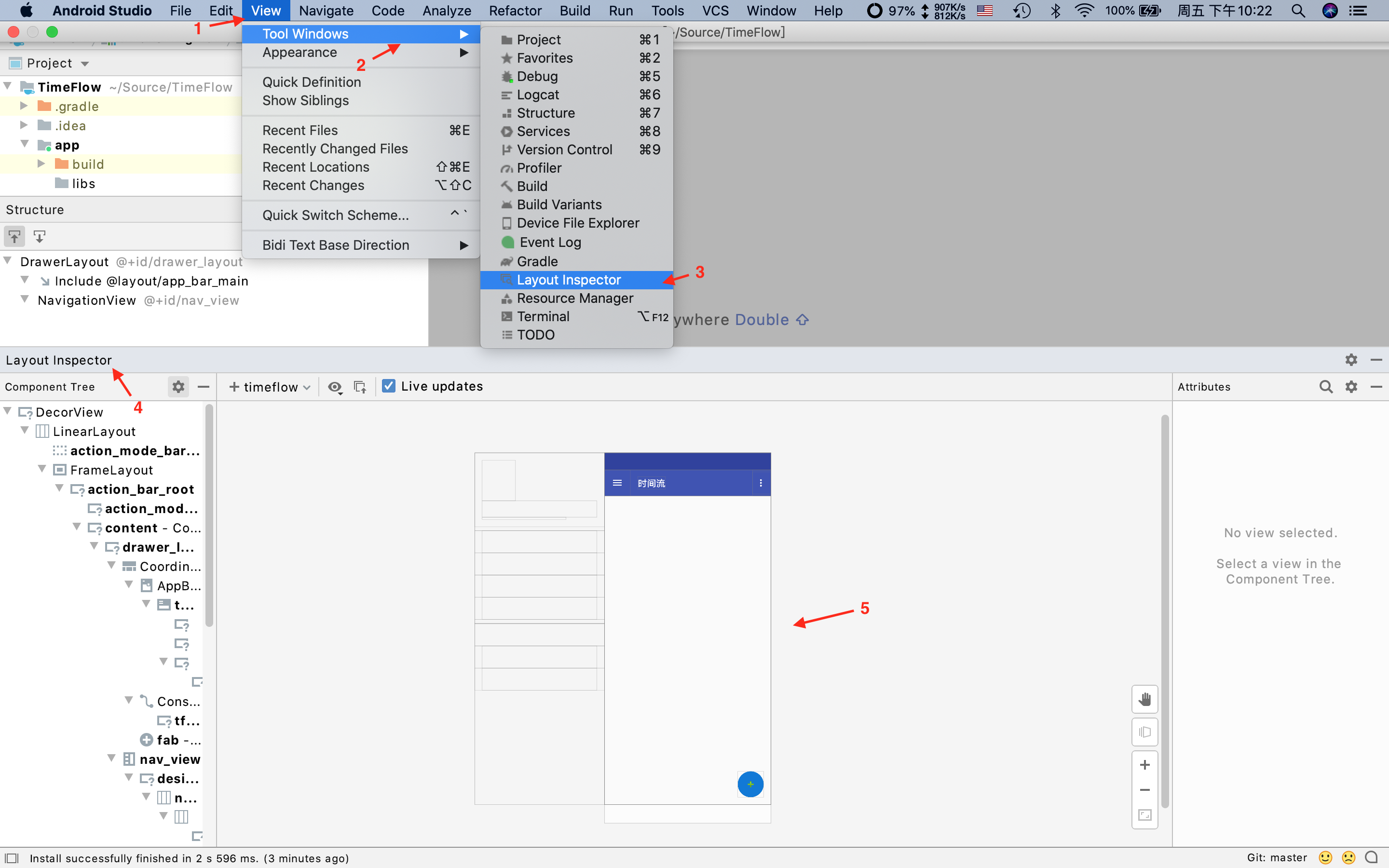The image size is (1389, 868).
Task: Search attributes with the magnifier icon
Action: [1325, 387]
